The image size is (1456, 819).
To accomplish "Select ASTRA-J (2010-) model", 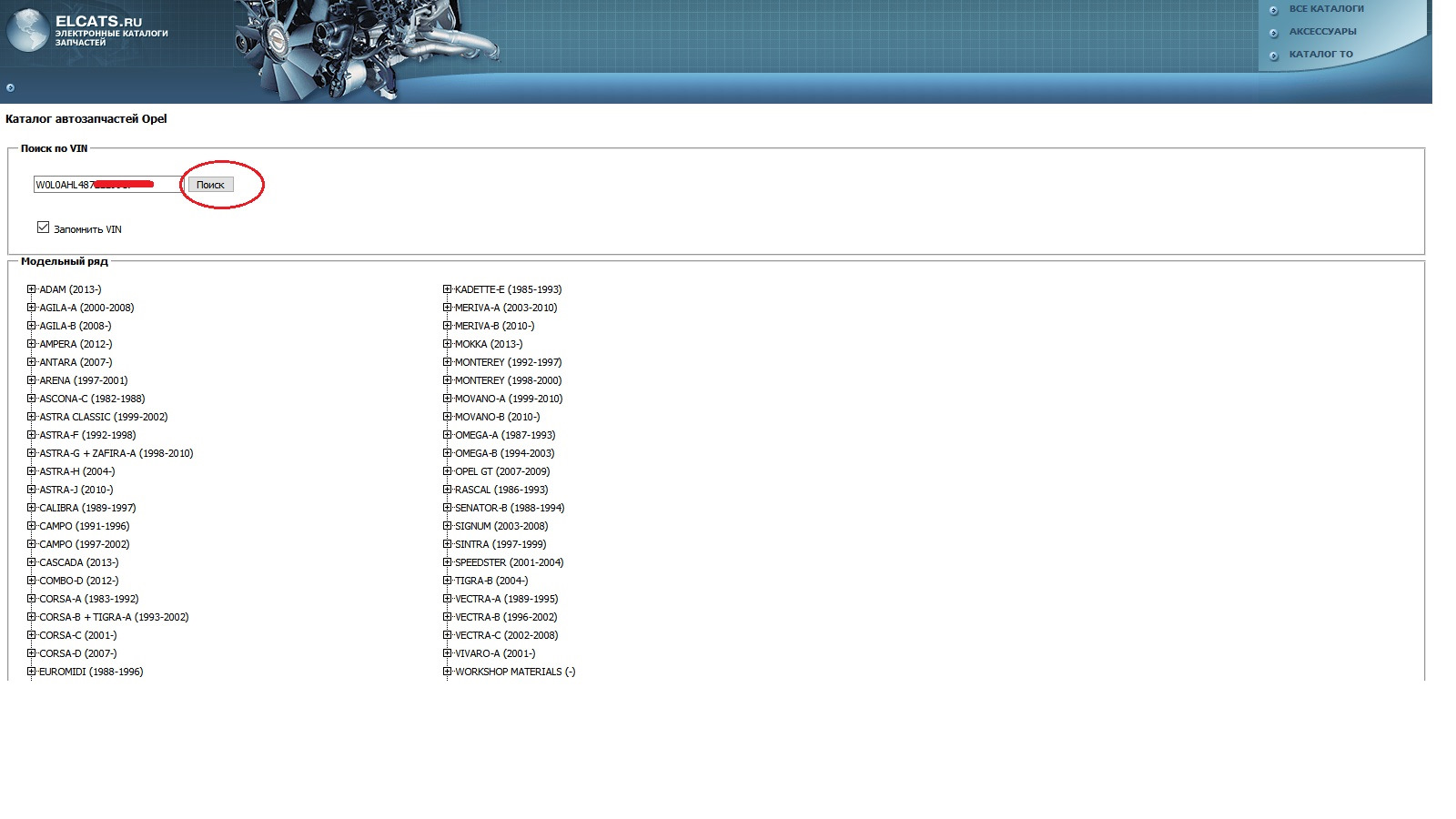I will pos(76,490).
